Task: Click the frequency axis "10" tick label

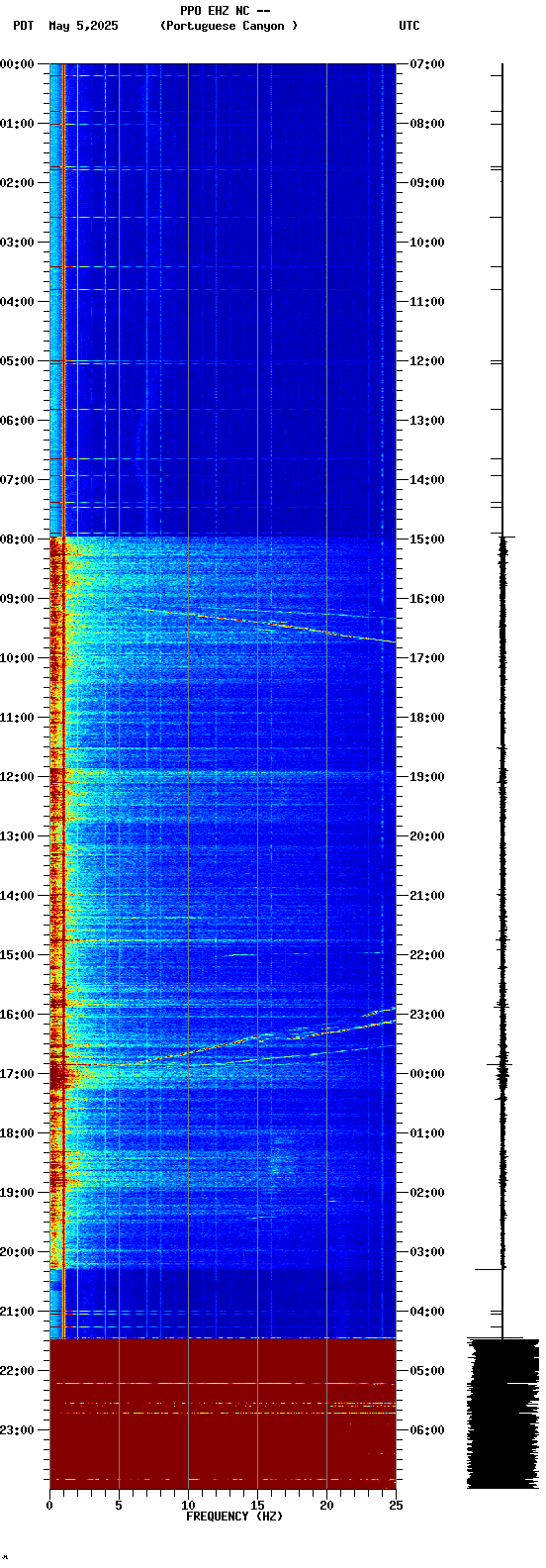Action: point(188,1505)
